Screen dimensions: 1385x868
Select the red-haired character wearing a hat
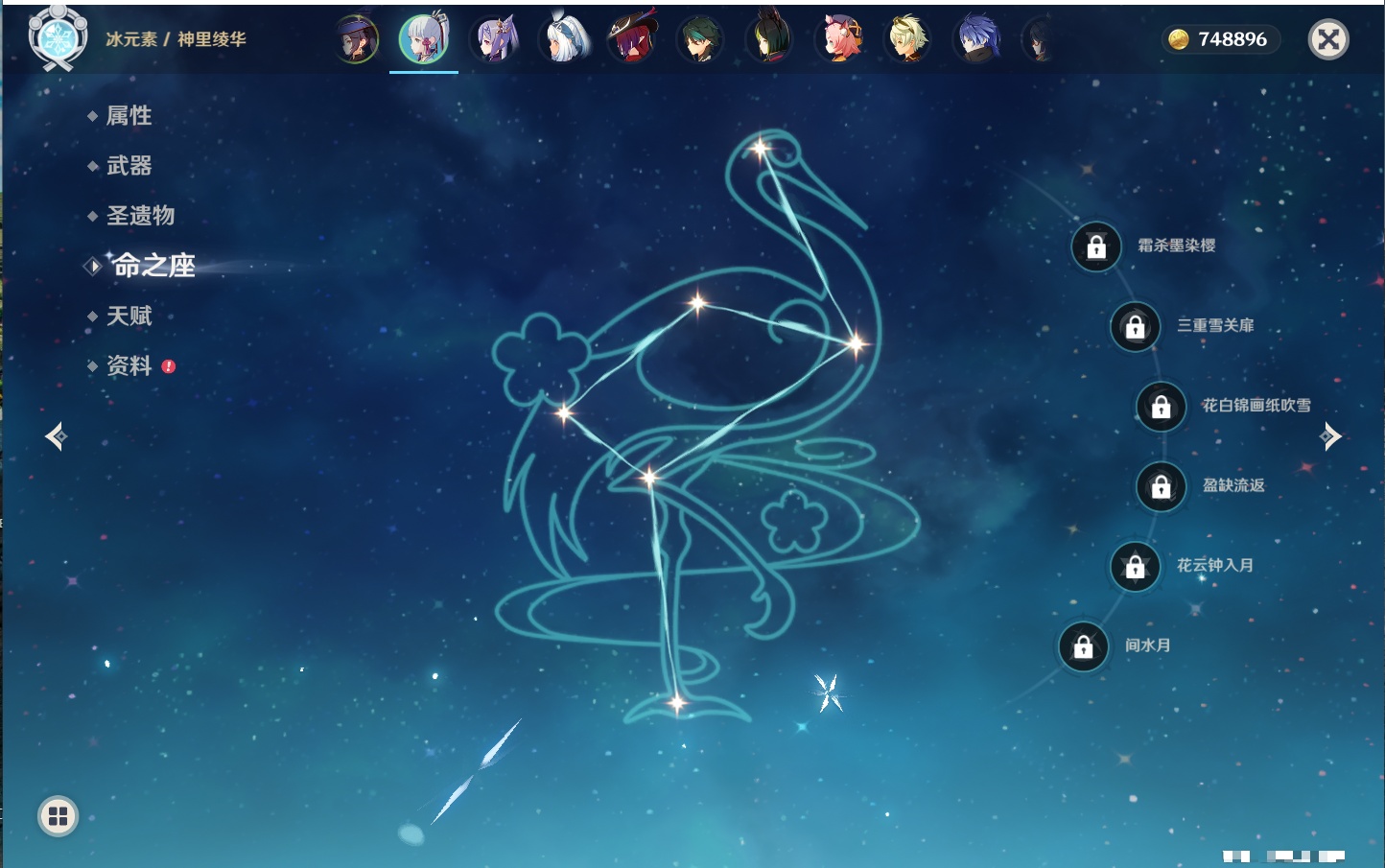(632, 40)
